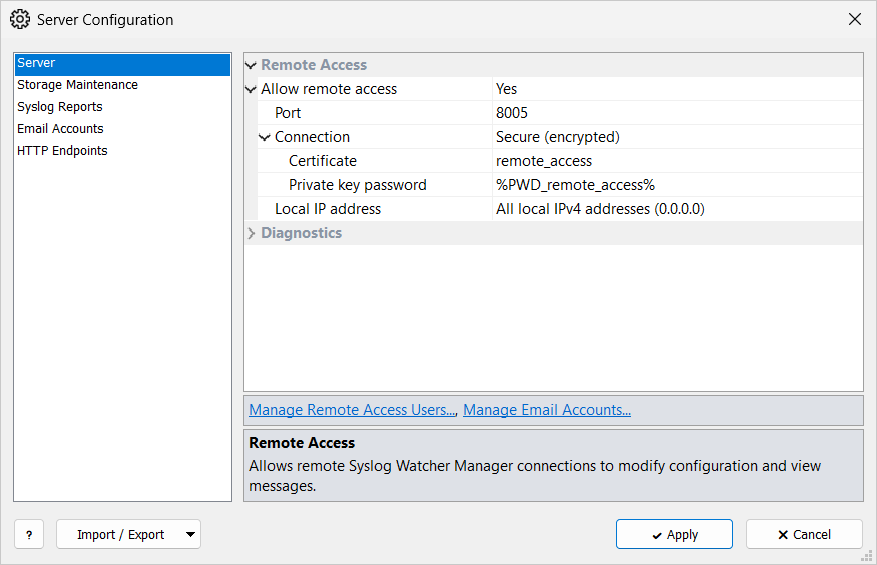Click the Port property label
Viewport: 877px width, 565px height.
pos(288,113)
